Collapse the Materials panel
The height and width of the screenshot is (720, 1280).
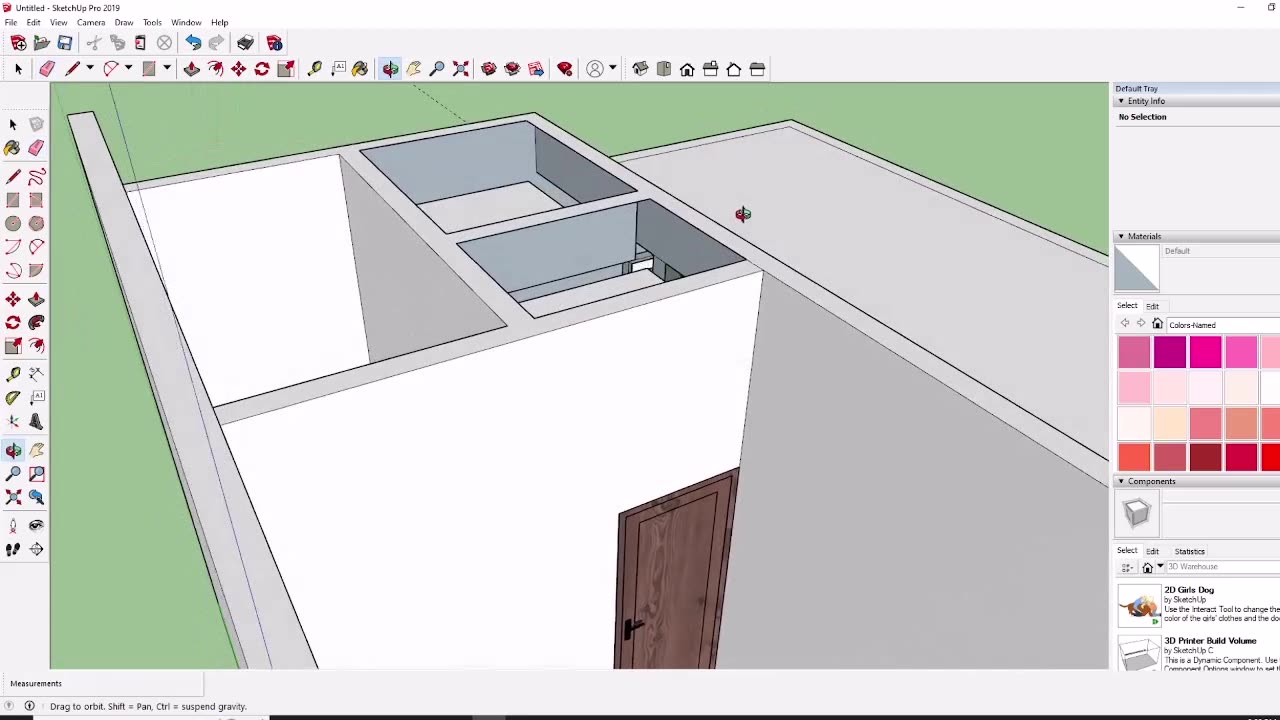(1121, 236)
